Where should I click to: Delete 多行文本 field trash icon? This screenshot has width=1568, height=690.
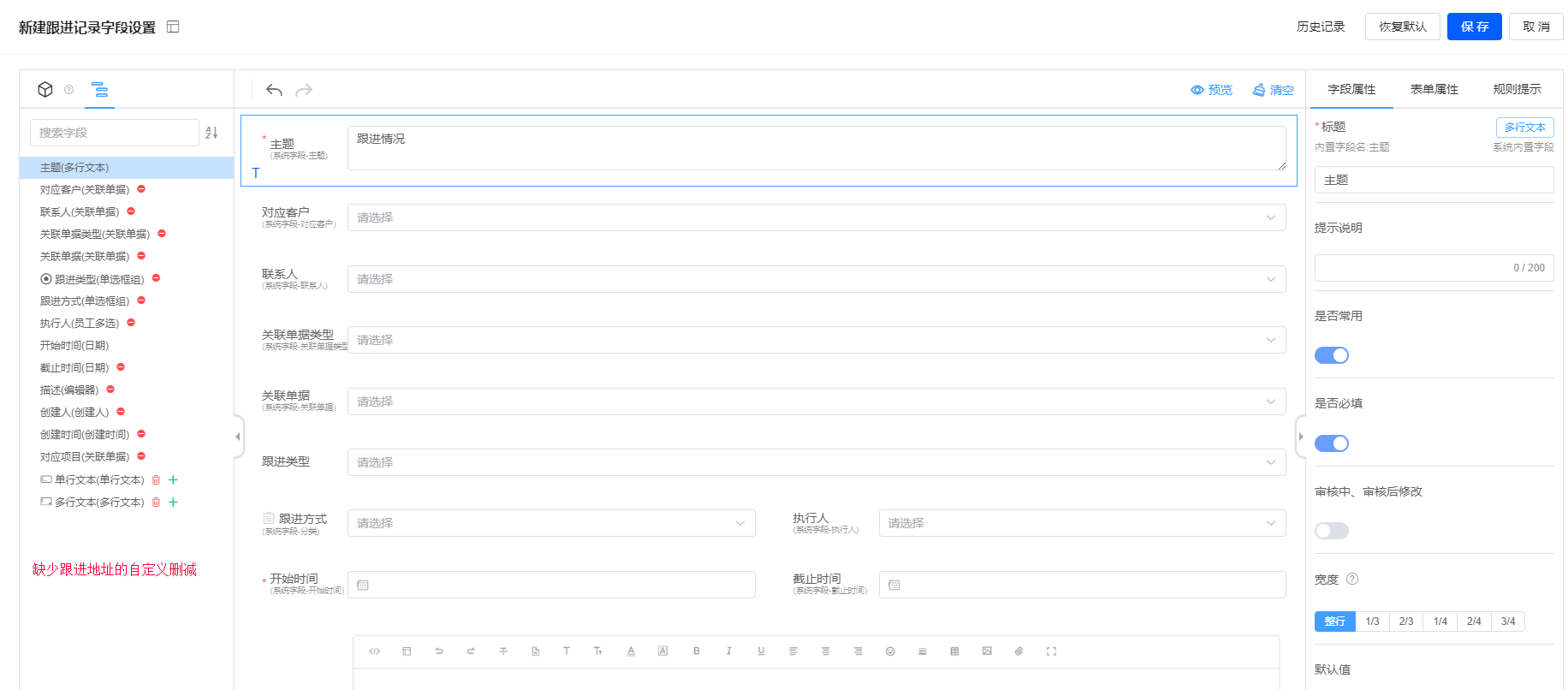(x=156, y=503)
